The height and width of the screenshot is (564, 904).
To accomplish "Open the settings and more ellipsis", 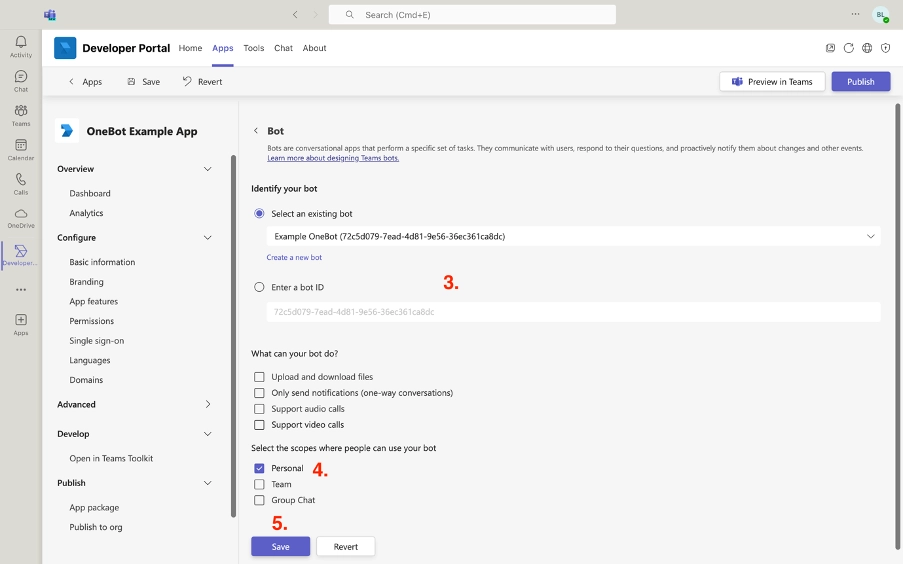I will pyautogui.click(x=856, y=14).
